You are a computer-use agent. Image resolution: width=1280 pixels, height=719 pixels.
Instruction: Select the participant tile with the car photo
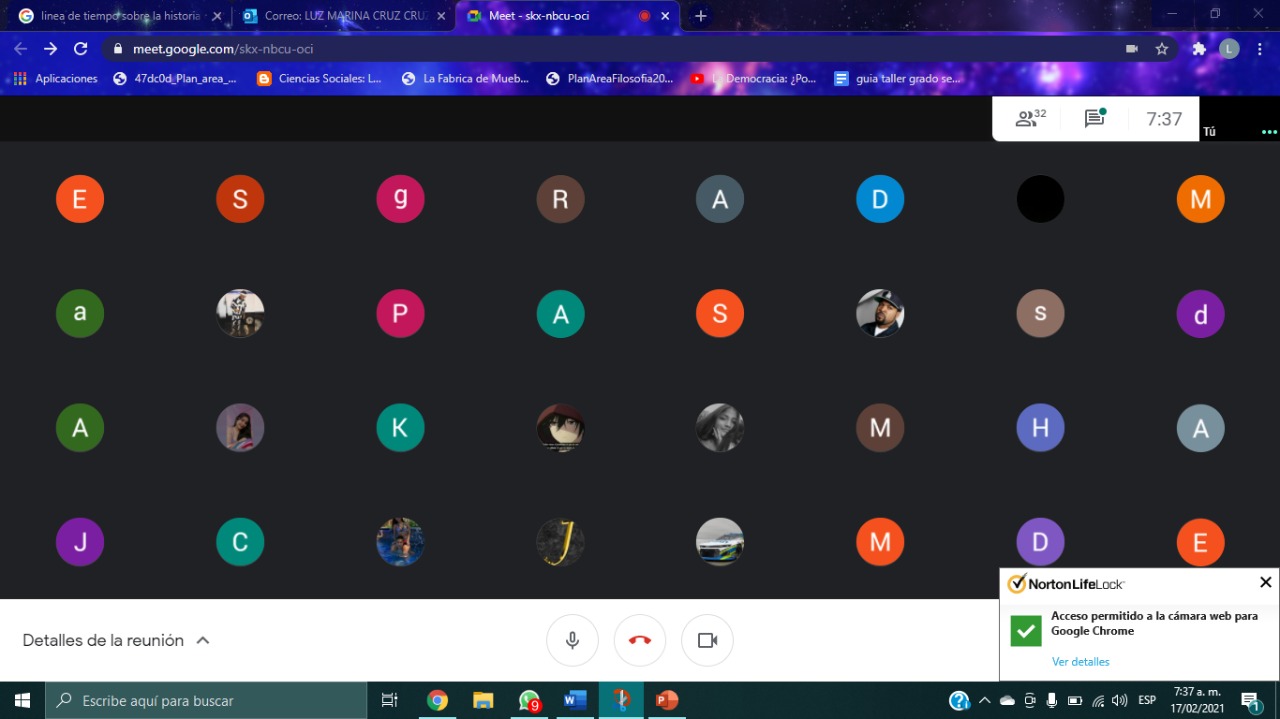coord(720,542)
